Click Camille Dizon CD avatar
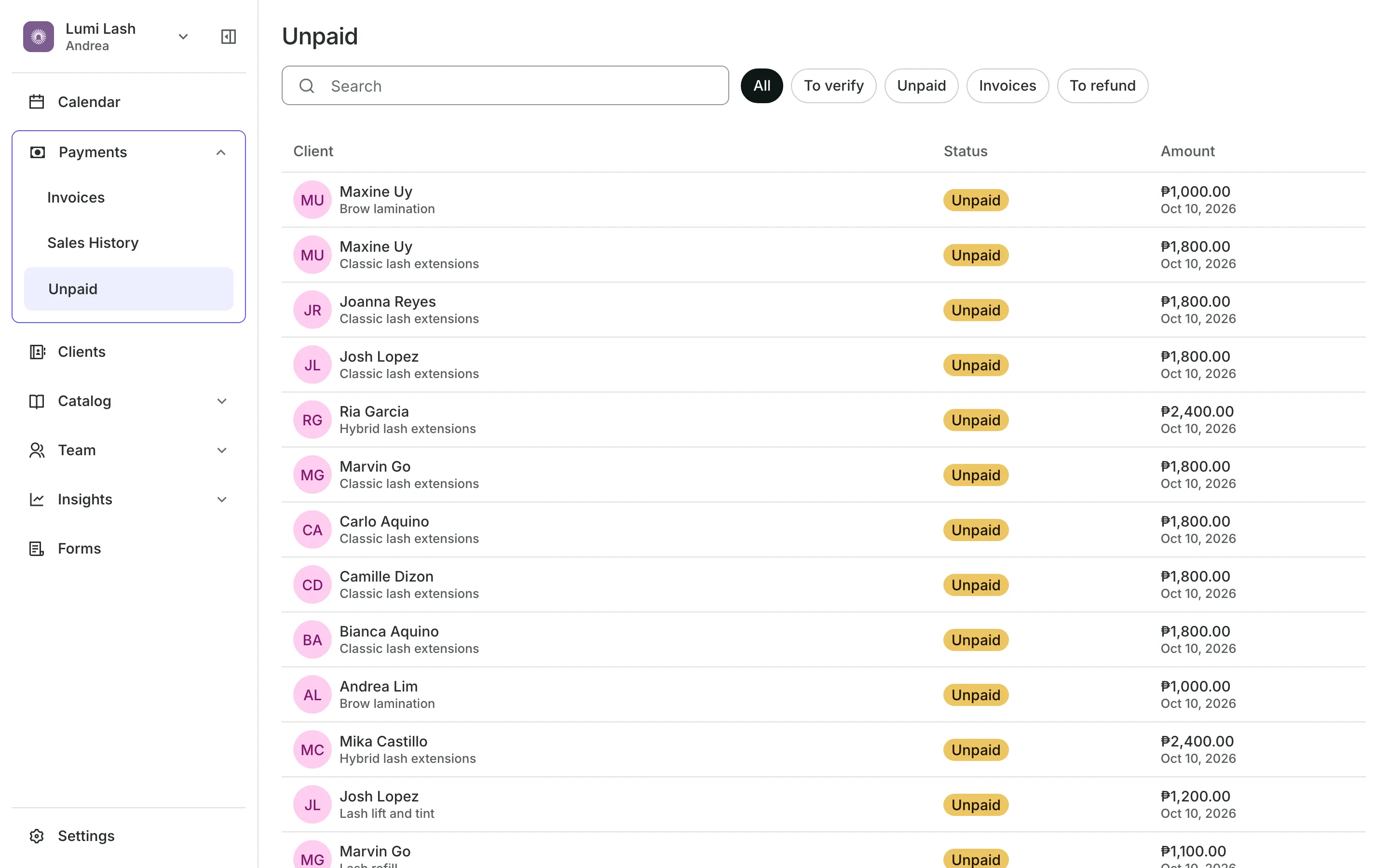Screen dimensions: 1389x868 pos(312,585)
